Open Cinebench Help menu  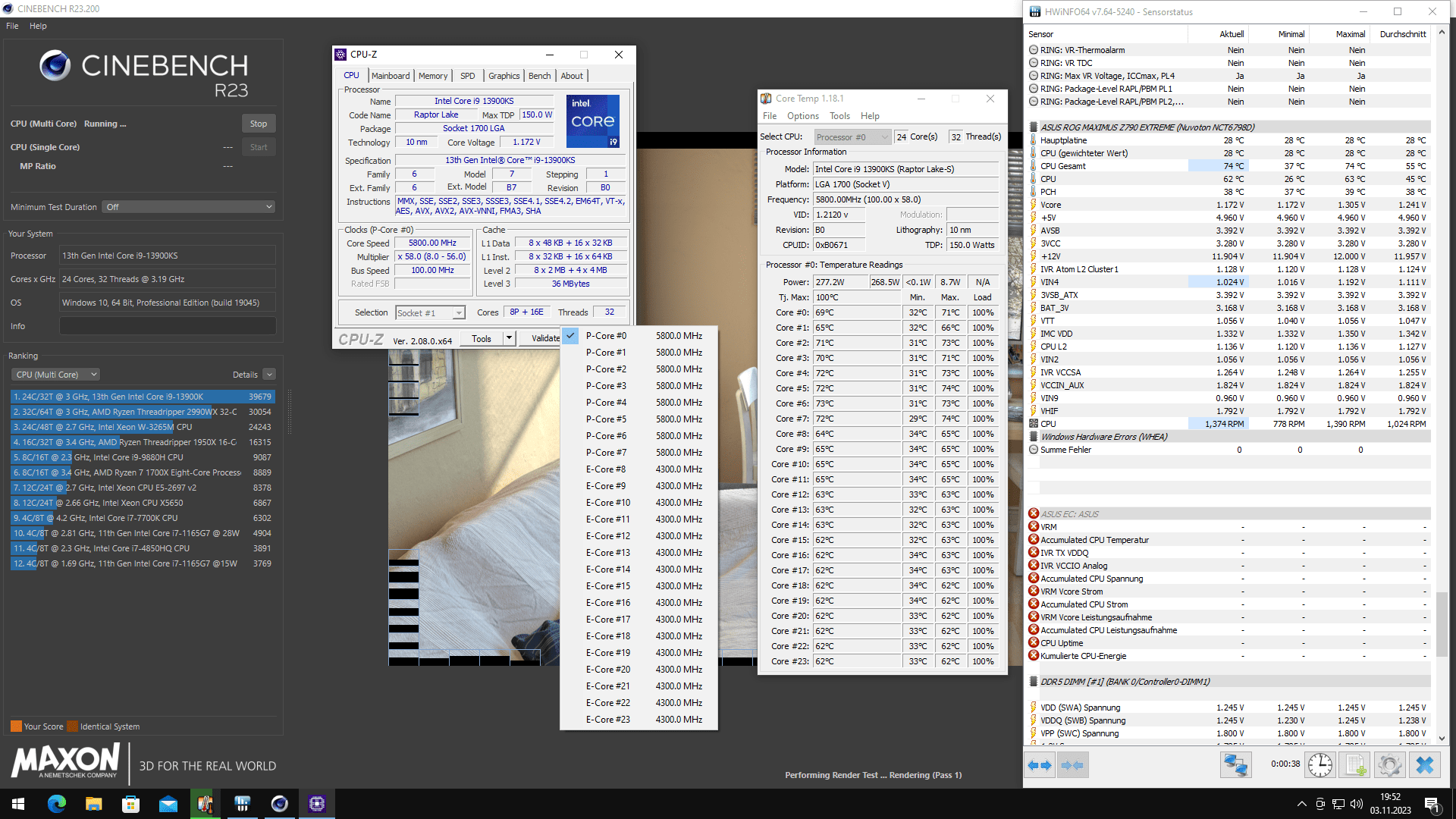coord(38,26)
